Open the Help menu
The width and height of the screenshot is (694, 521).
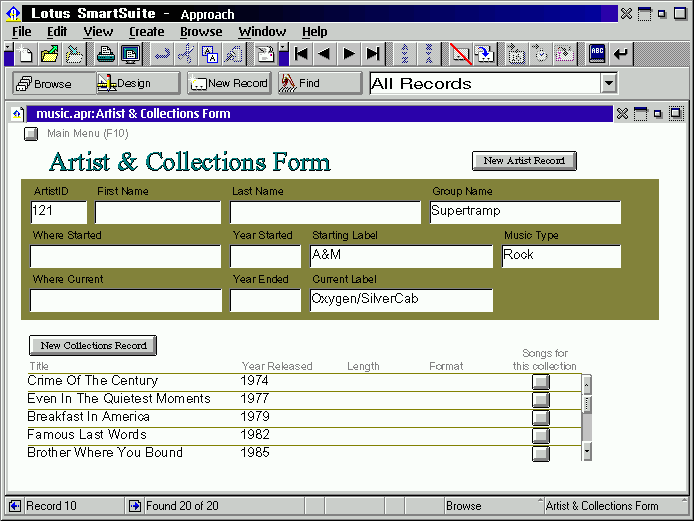coord(315,32)
